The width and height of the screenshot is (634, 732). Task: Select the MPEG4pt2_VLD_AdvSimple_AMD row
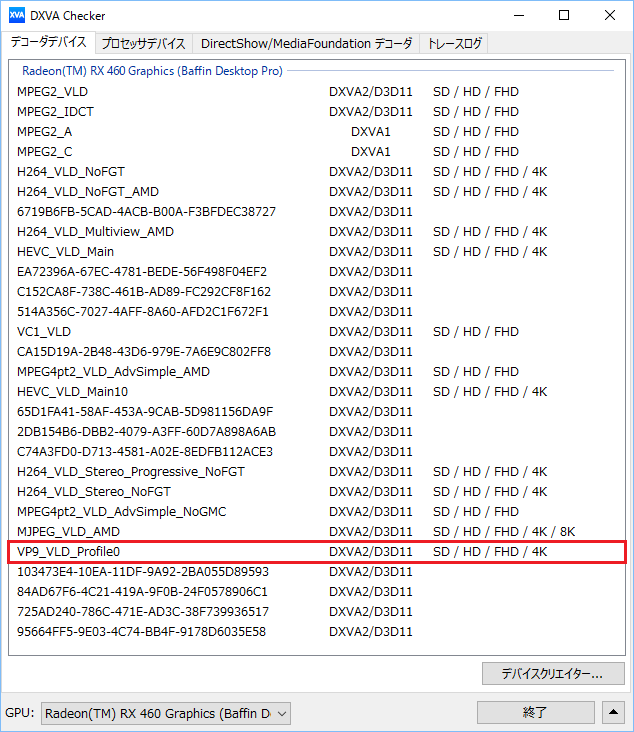pyautogui.click(x=317, y=372)
